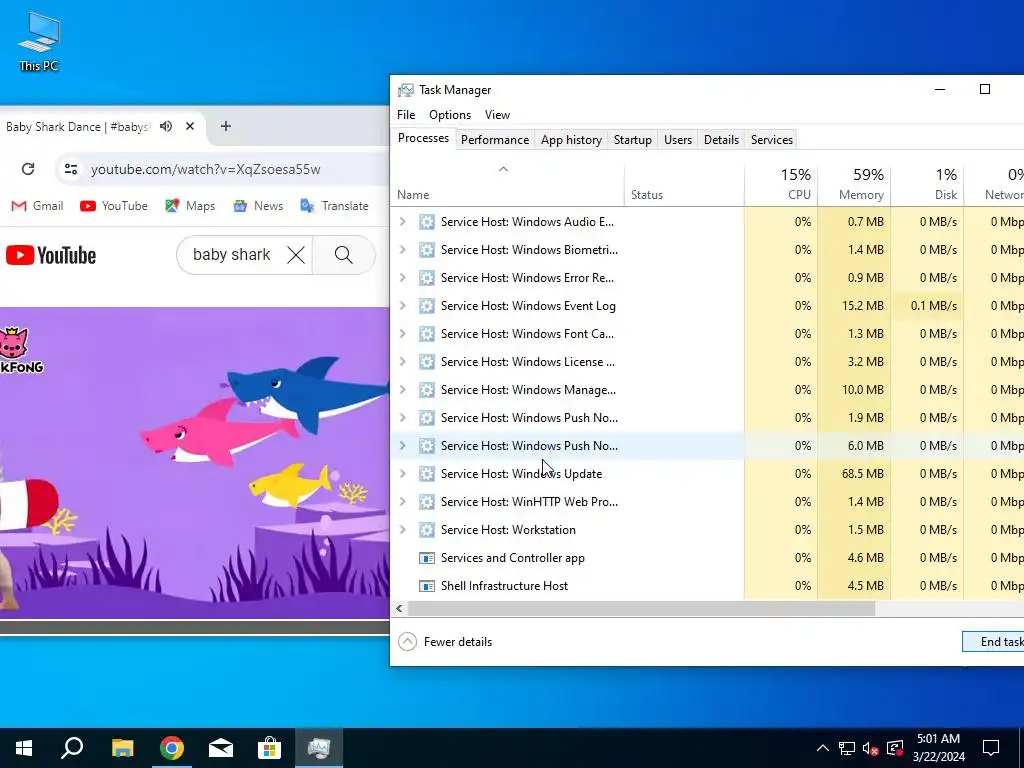Click End task button

coord(993,642)
